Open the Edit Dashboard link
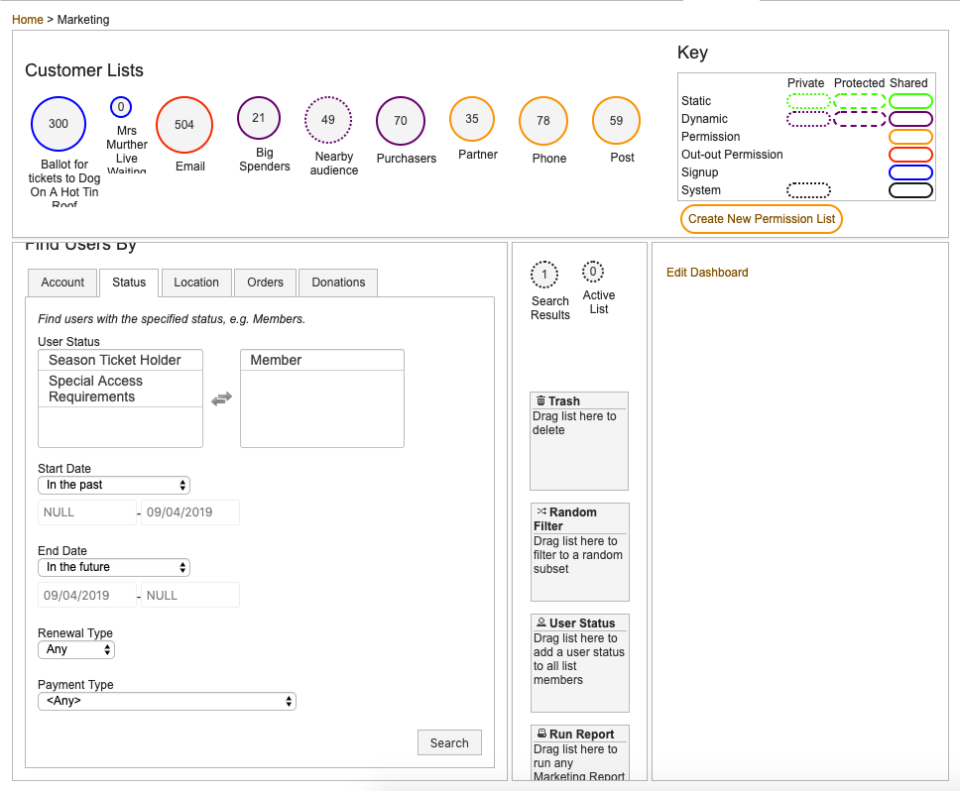The height and width of the screenshot is (791, 960). pyautogui.click(x=707, y=272)
